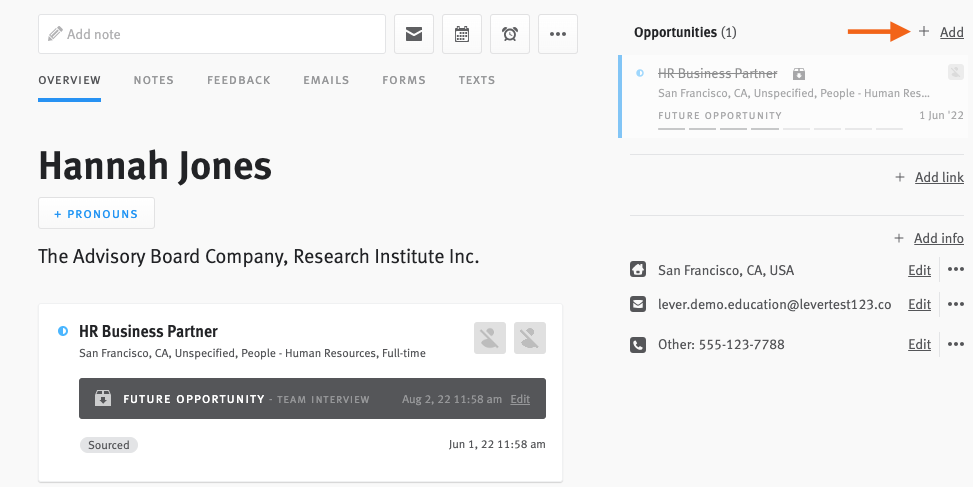Open the three-dots more actions button

click(x=558, y=34)
